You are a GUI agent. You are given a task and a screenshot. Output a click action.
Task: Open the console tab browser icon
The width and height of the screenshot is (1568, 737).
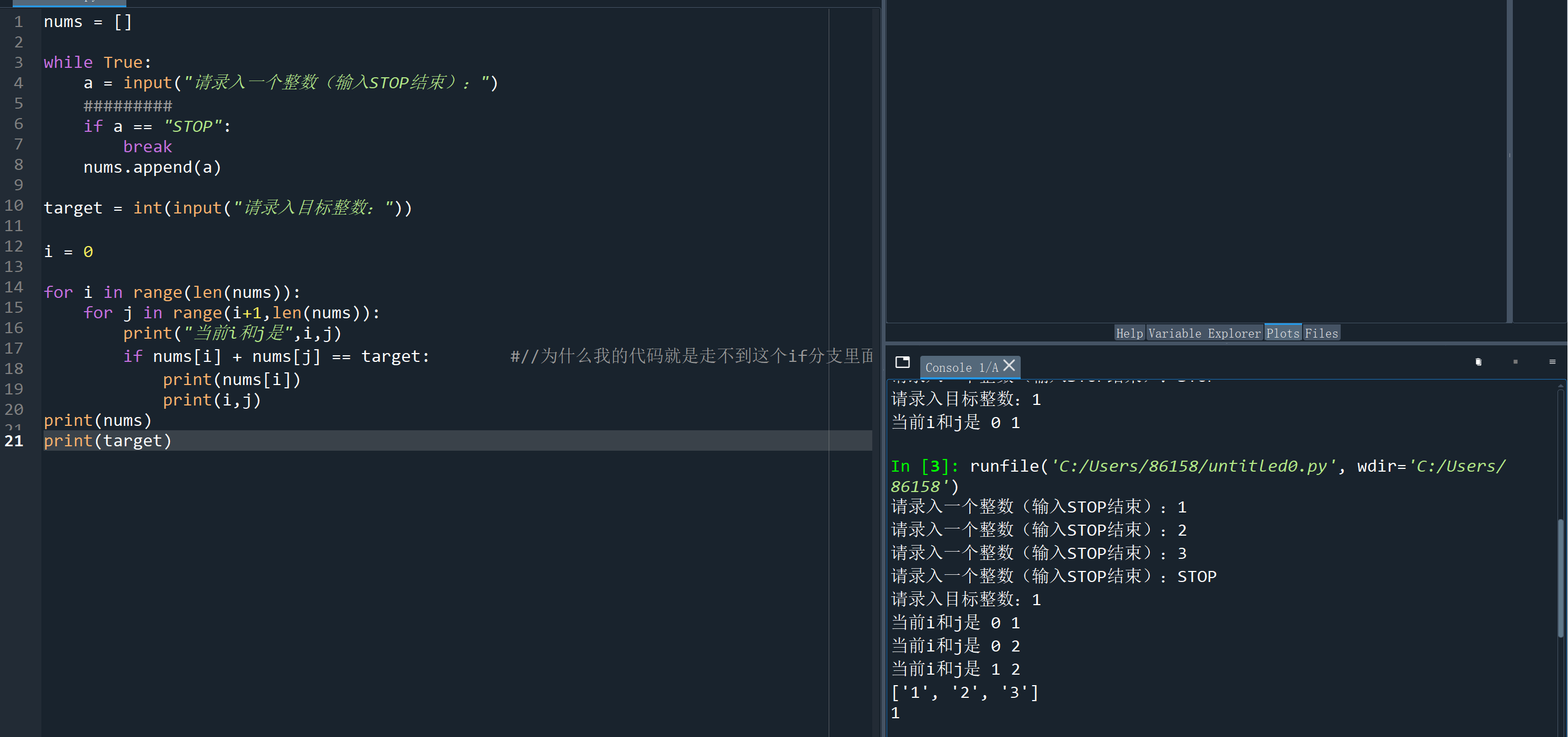tap(902, 363)
